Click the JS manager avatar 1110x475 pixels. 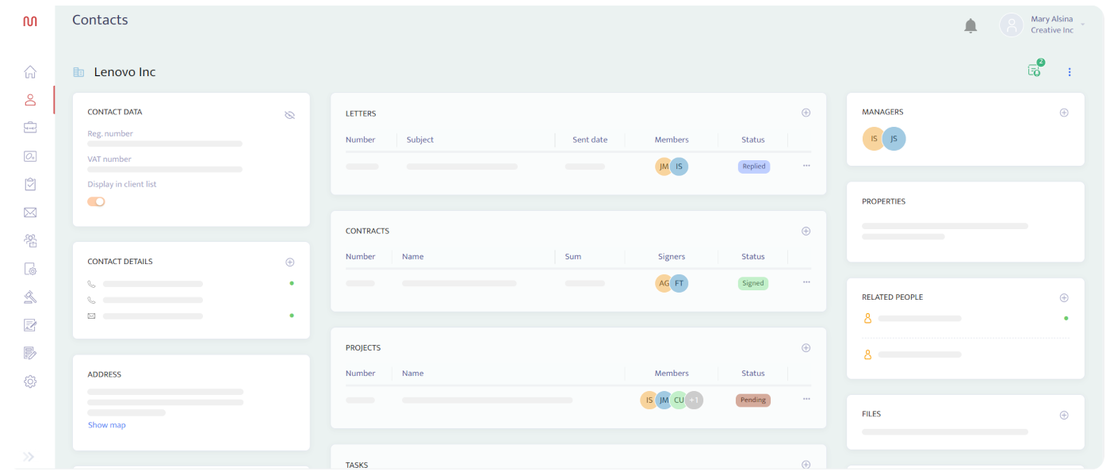(x=895, y=139)
